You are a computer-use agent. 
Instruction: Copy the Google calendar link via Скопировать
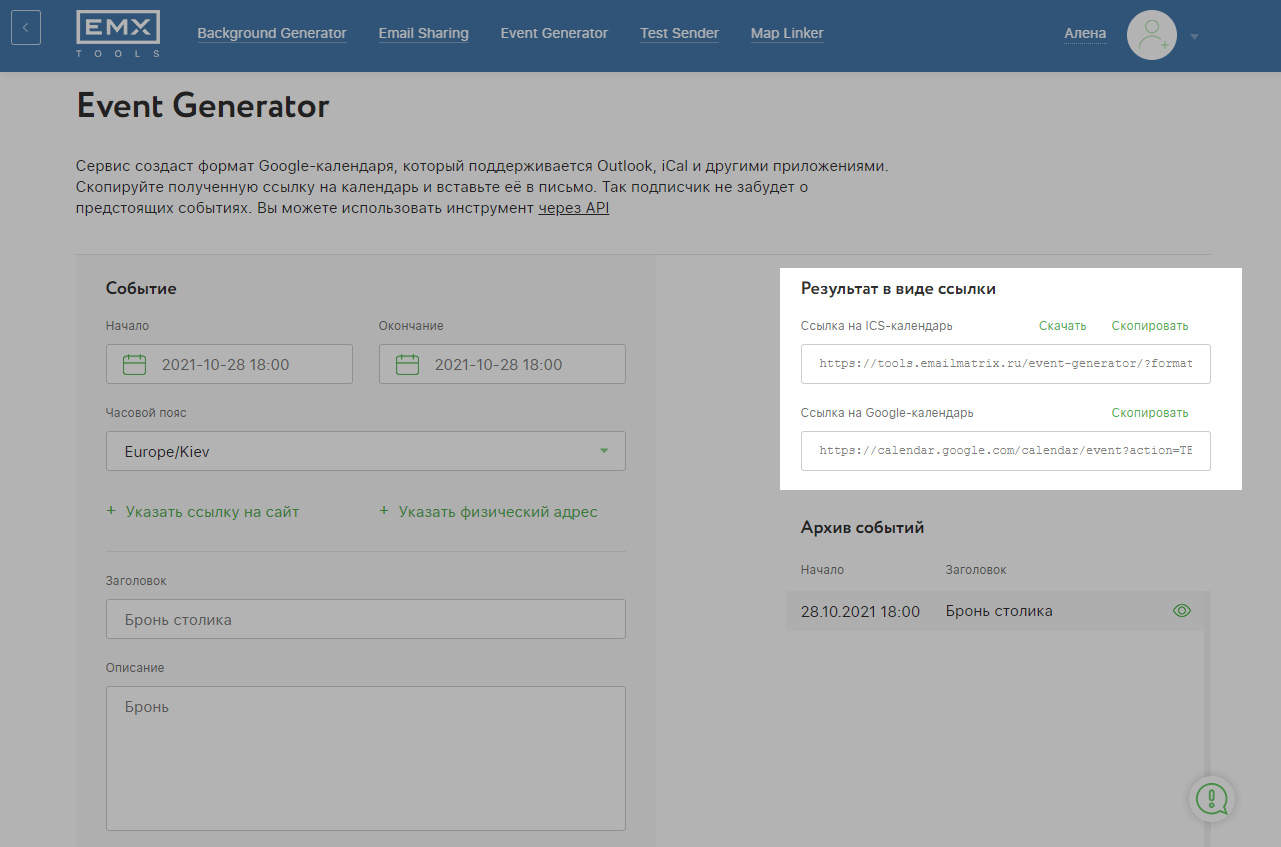pyautogui.click(x=1149, y=413)
